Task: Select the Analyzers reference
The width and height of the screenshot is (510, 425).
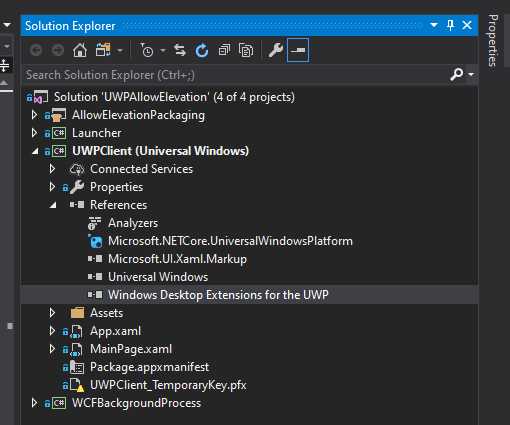Action: point(133,223)
